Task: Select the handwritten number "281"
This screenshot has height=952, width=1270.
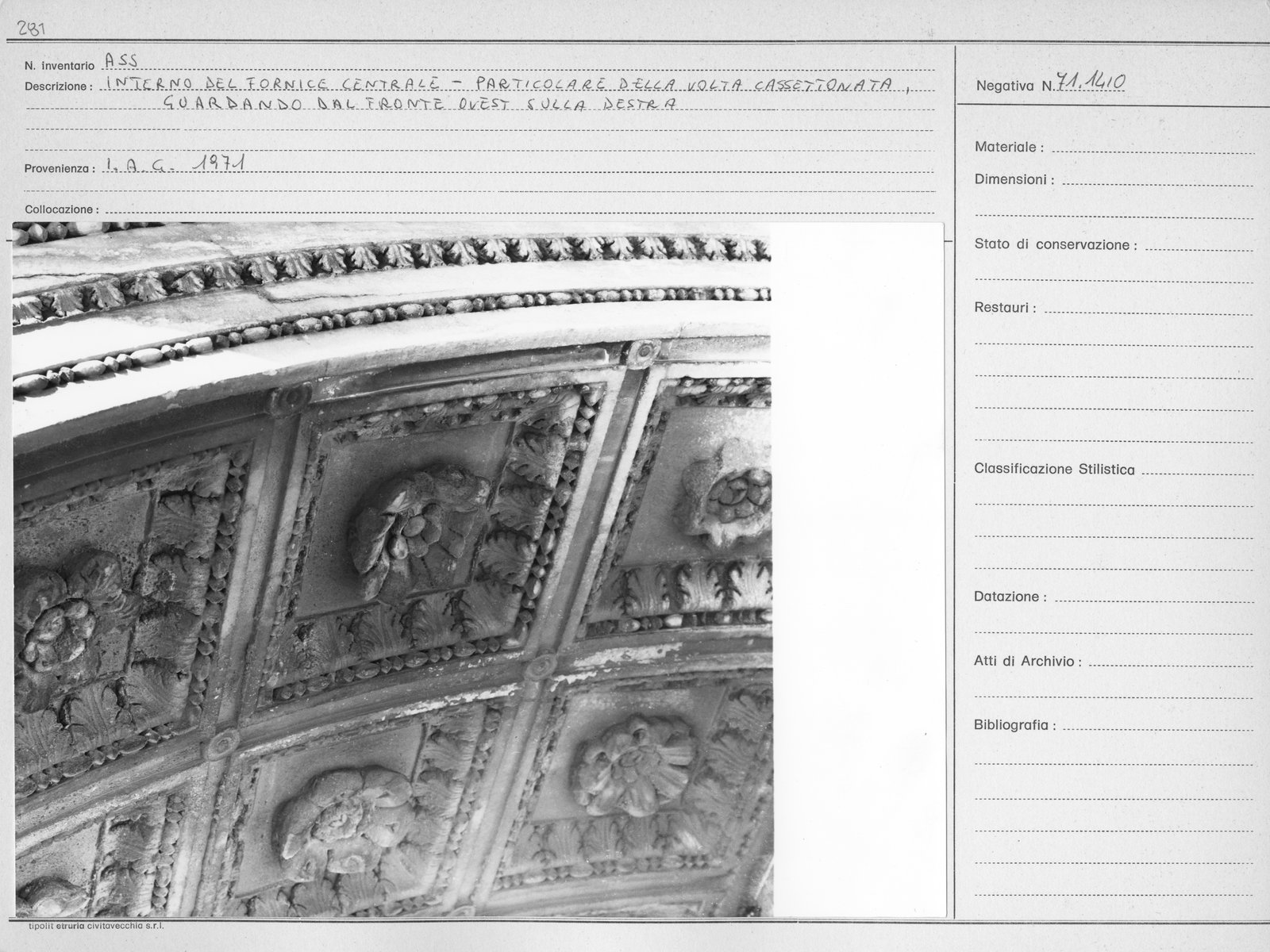Action: [x=32, y=29]
